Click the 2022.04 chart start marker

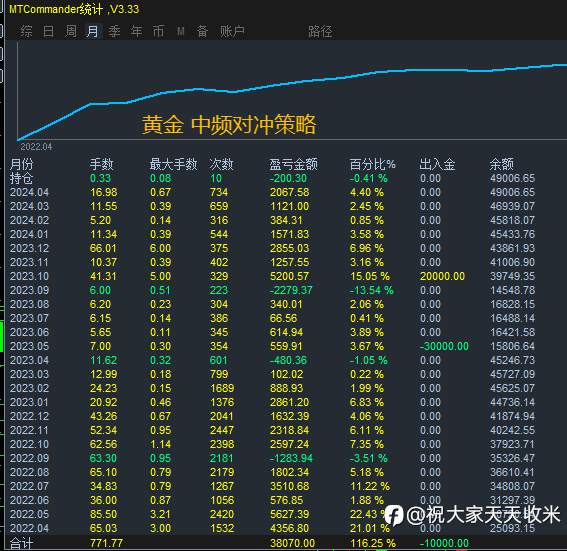click(x=36, y=147)
